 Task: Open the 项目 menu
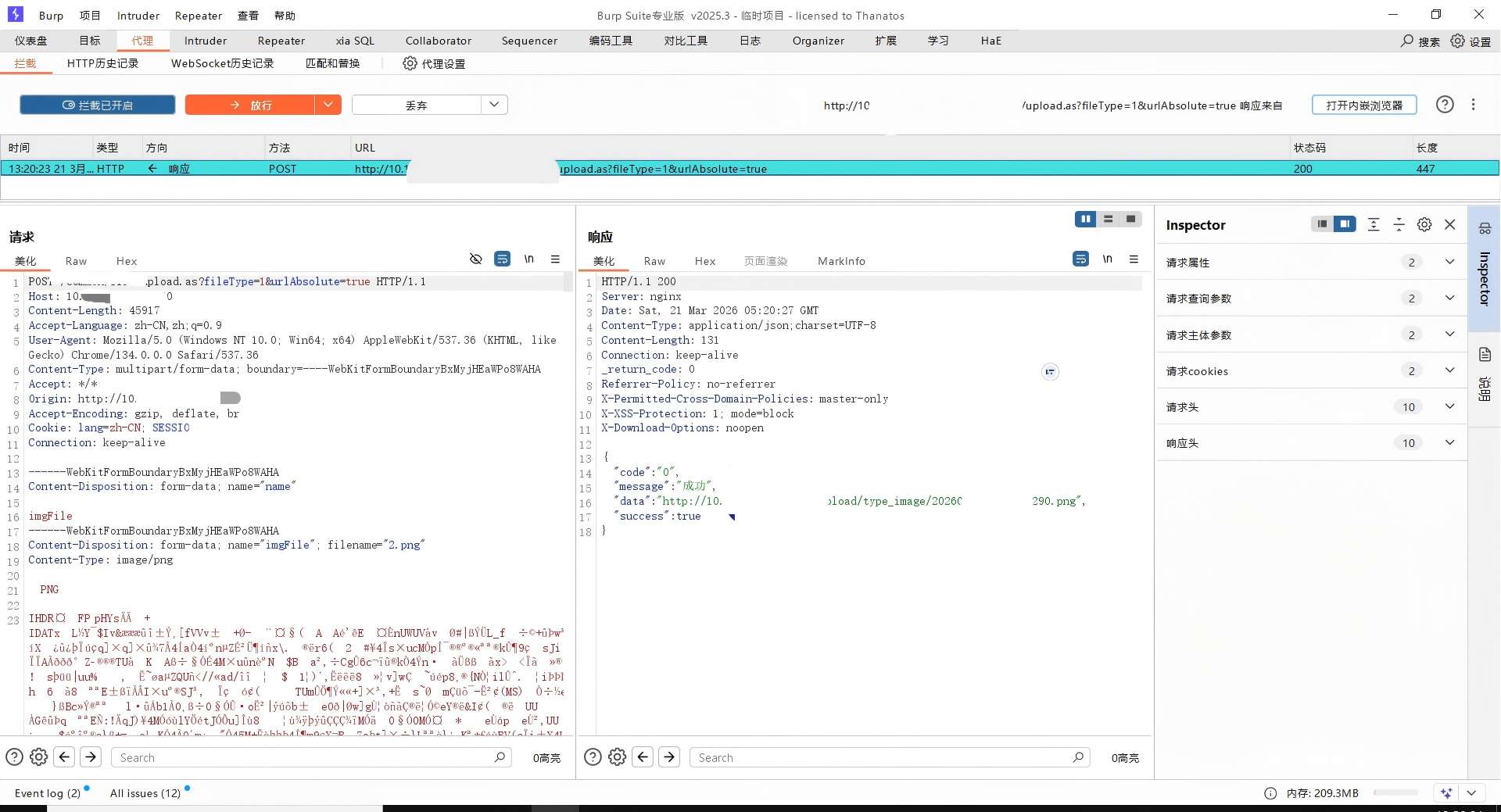click(x=90, y=16)
